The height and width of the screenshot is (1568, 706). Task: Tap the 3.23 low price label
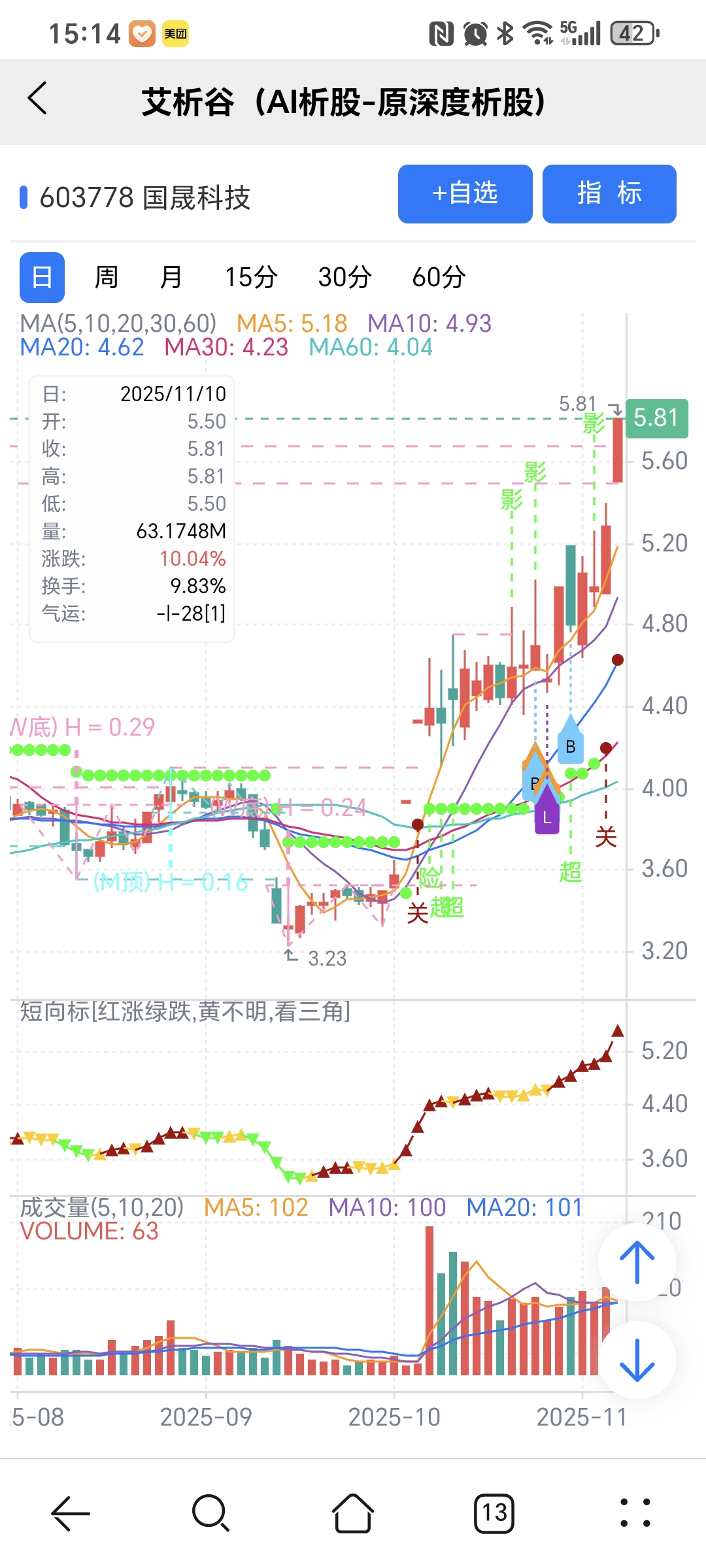click(327, 958)
